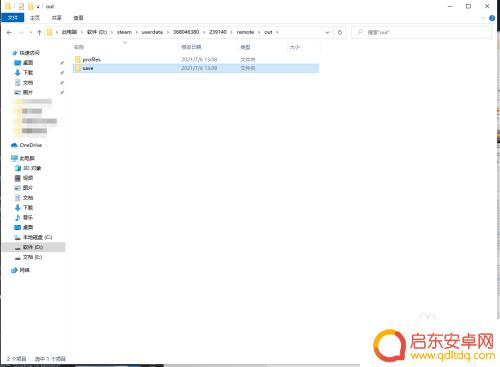Open pinned 图片 under quick access
The height and width of the screenshot is (367, 500).
[x=28, y=92]
